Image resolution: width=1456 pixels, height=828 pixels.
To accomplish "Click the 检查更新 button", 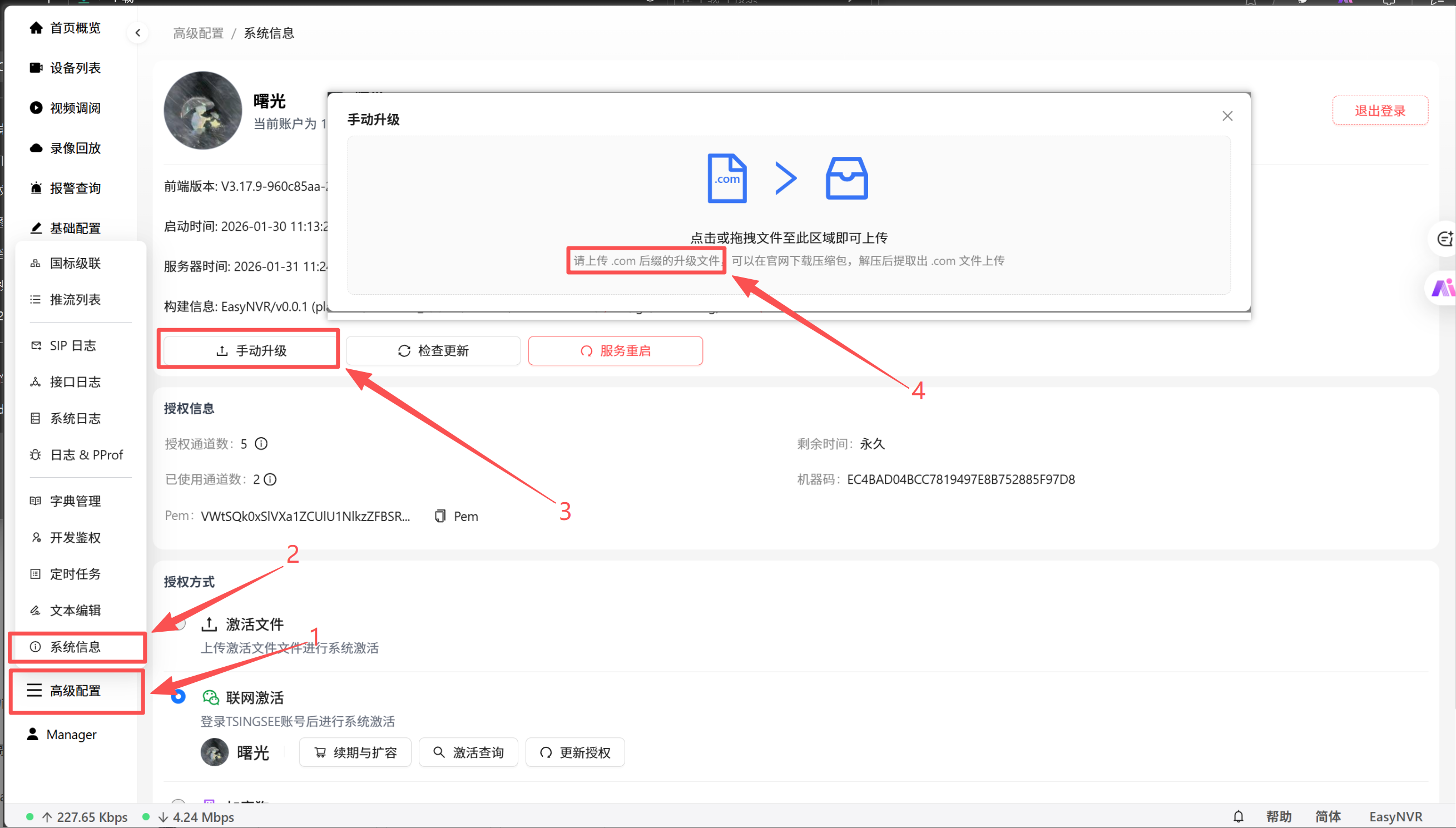I will 433,351.
